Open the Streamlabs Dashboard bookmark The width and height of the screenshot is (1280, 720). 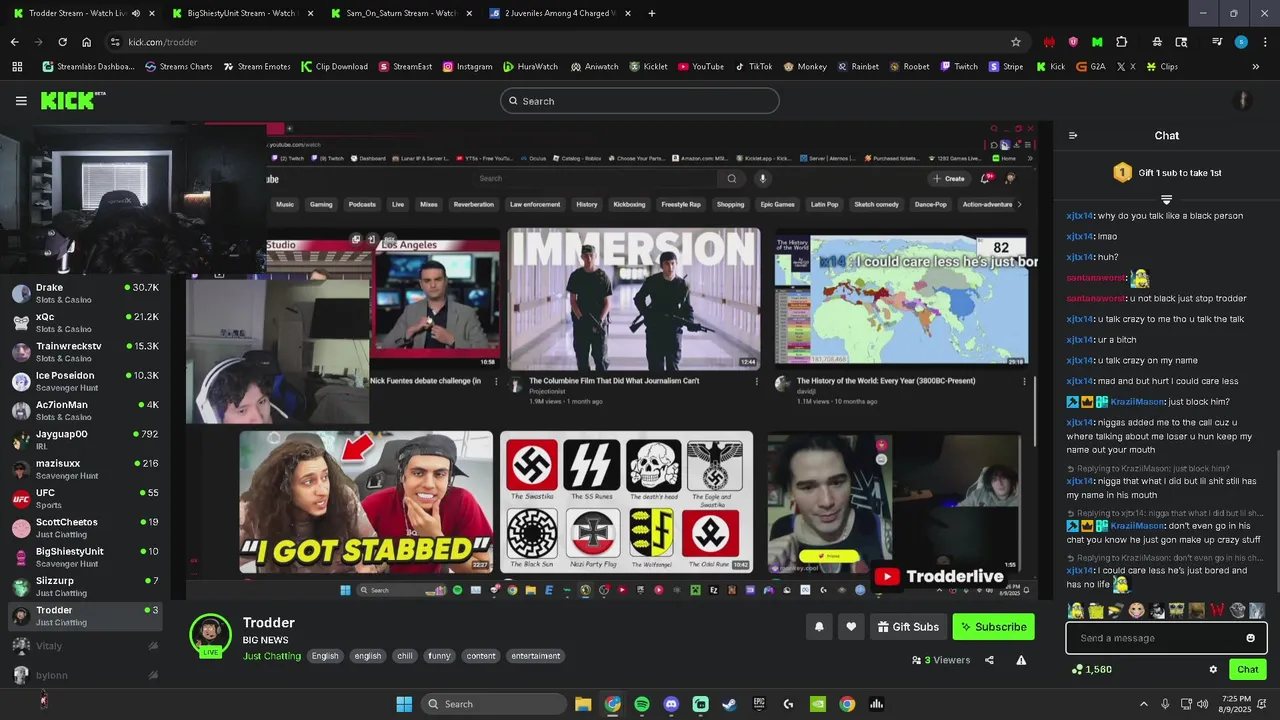click(x=88, y=67)
